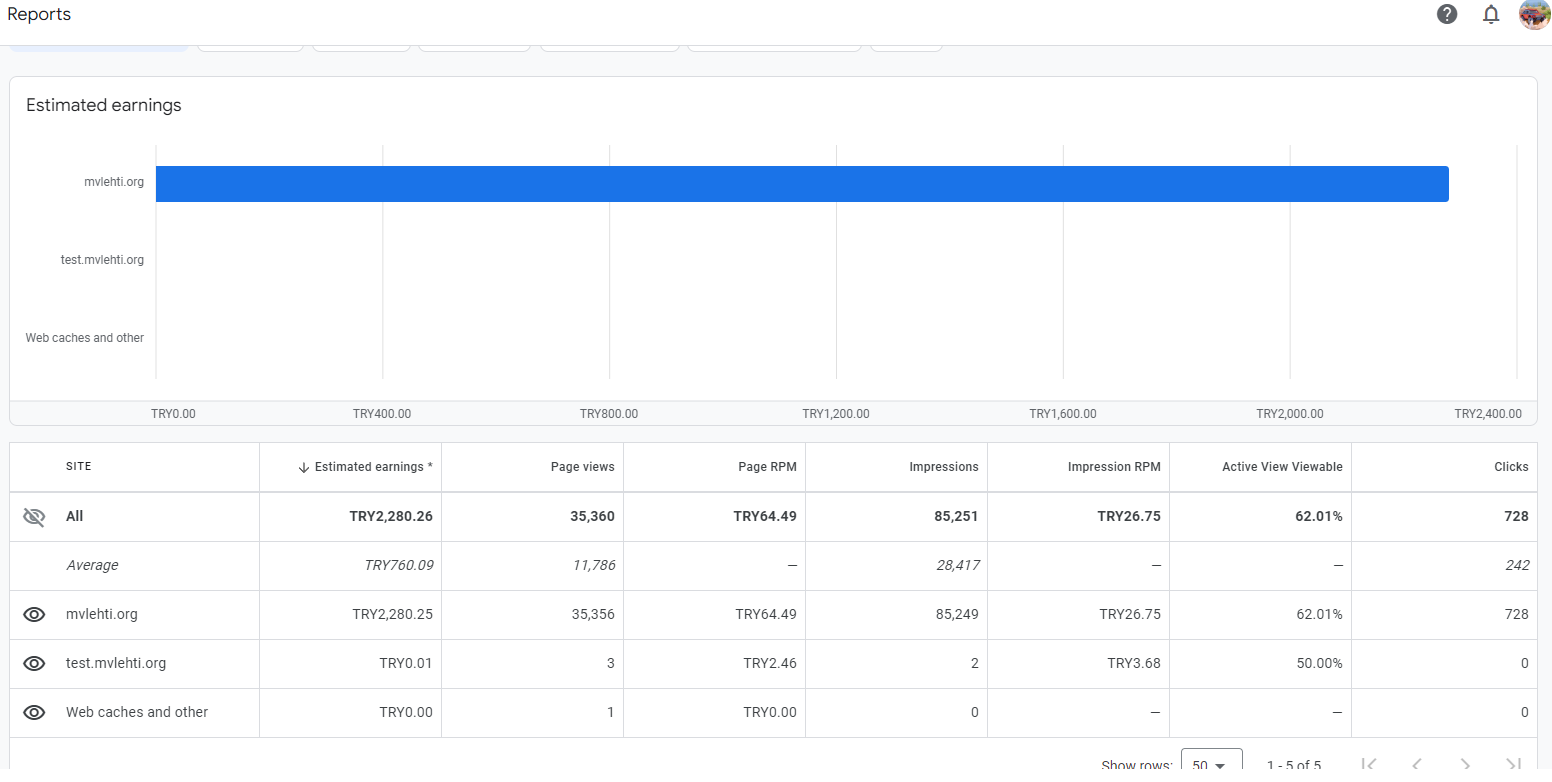Toggle the crossed-out eye on the All row
Viewport: 1552px width, 782px height.
pos(34,517)
